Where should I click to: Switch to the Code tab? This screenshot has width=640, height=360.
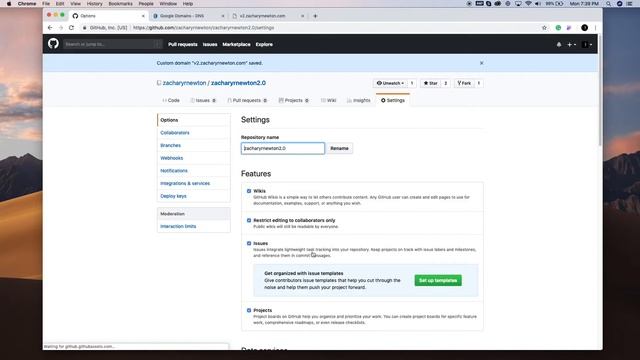tap(171, 100)
